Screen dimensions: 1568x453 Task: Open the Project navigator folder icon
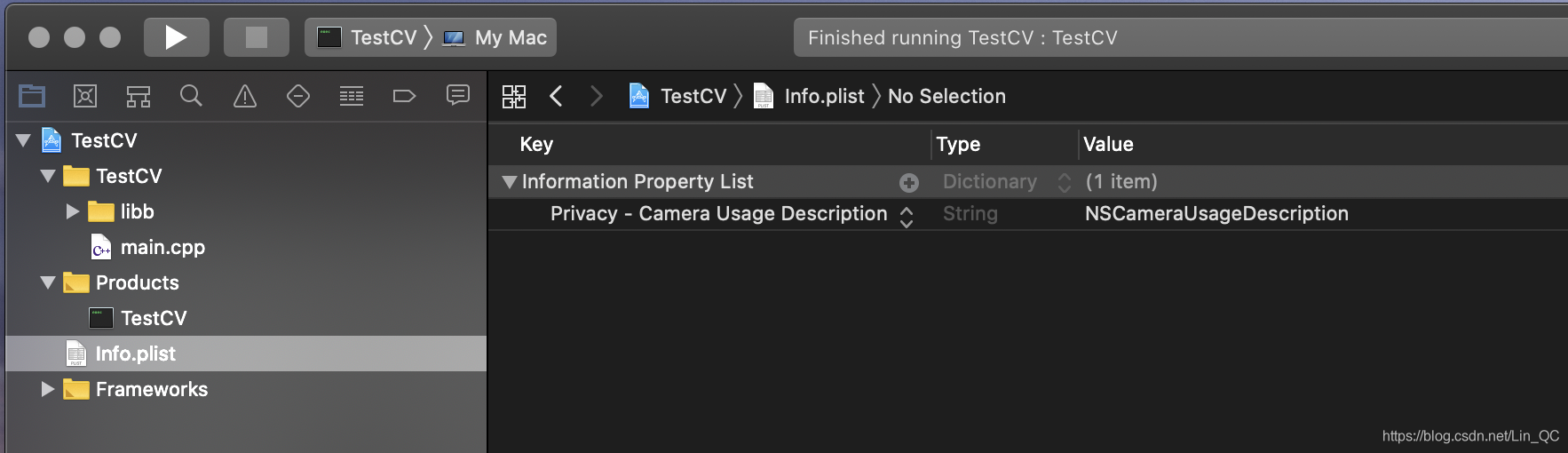point(32,96)
